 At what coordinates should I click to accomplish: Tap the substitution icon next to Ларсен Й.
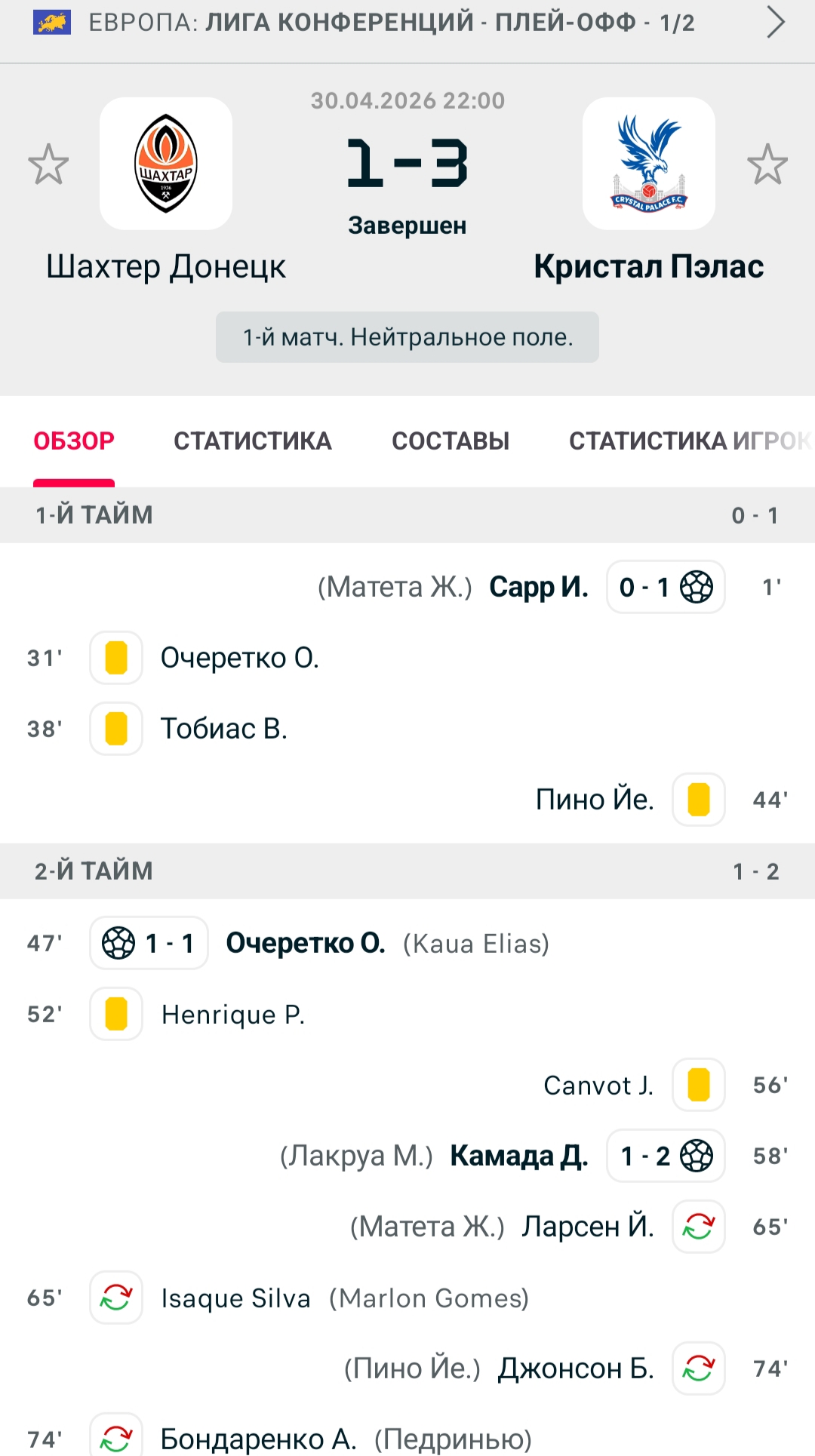699,1227
